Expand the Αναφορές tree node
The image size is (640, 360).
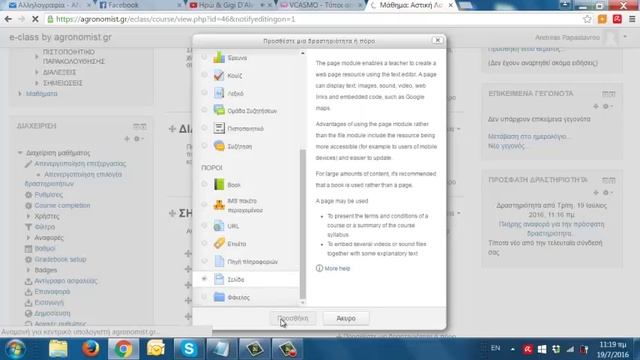click(x=28, y=237)
